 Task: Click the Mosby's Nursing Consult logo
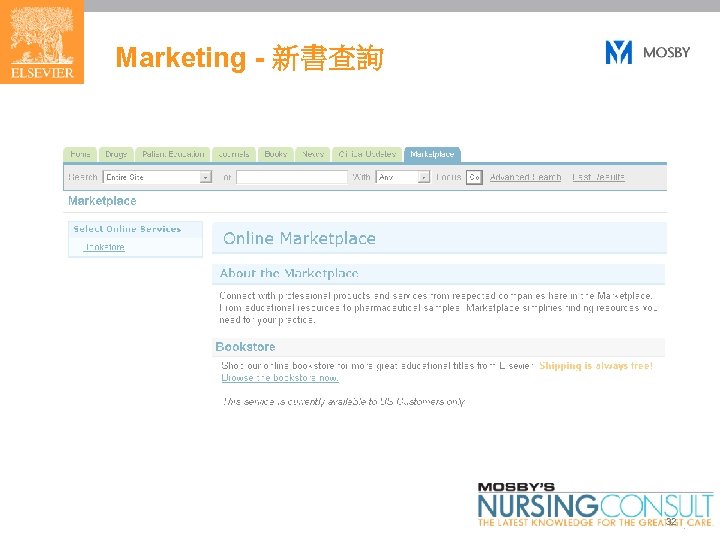596,505
